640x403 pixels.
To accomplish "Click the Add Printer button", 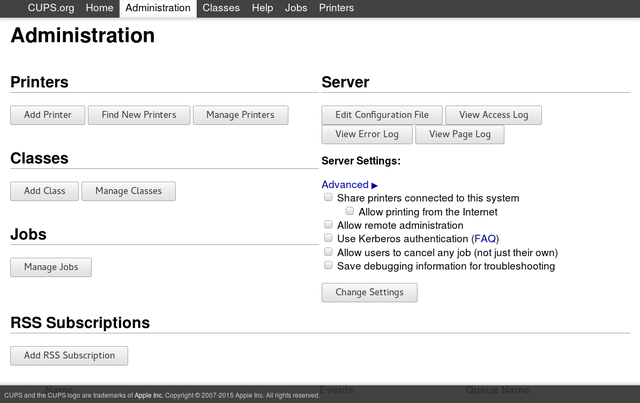I will click(48, 115).
